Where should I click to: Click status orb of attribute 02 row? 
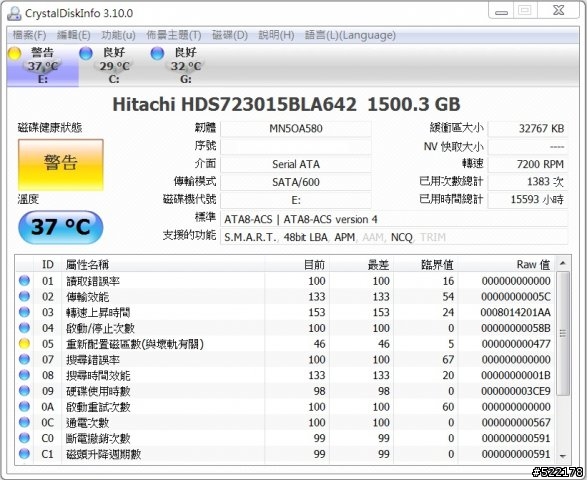(24, 296)
